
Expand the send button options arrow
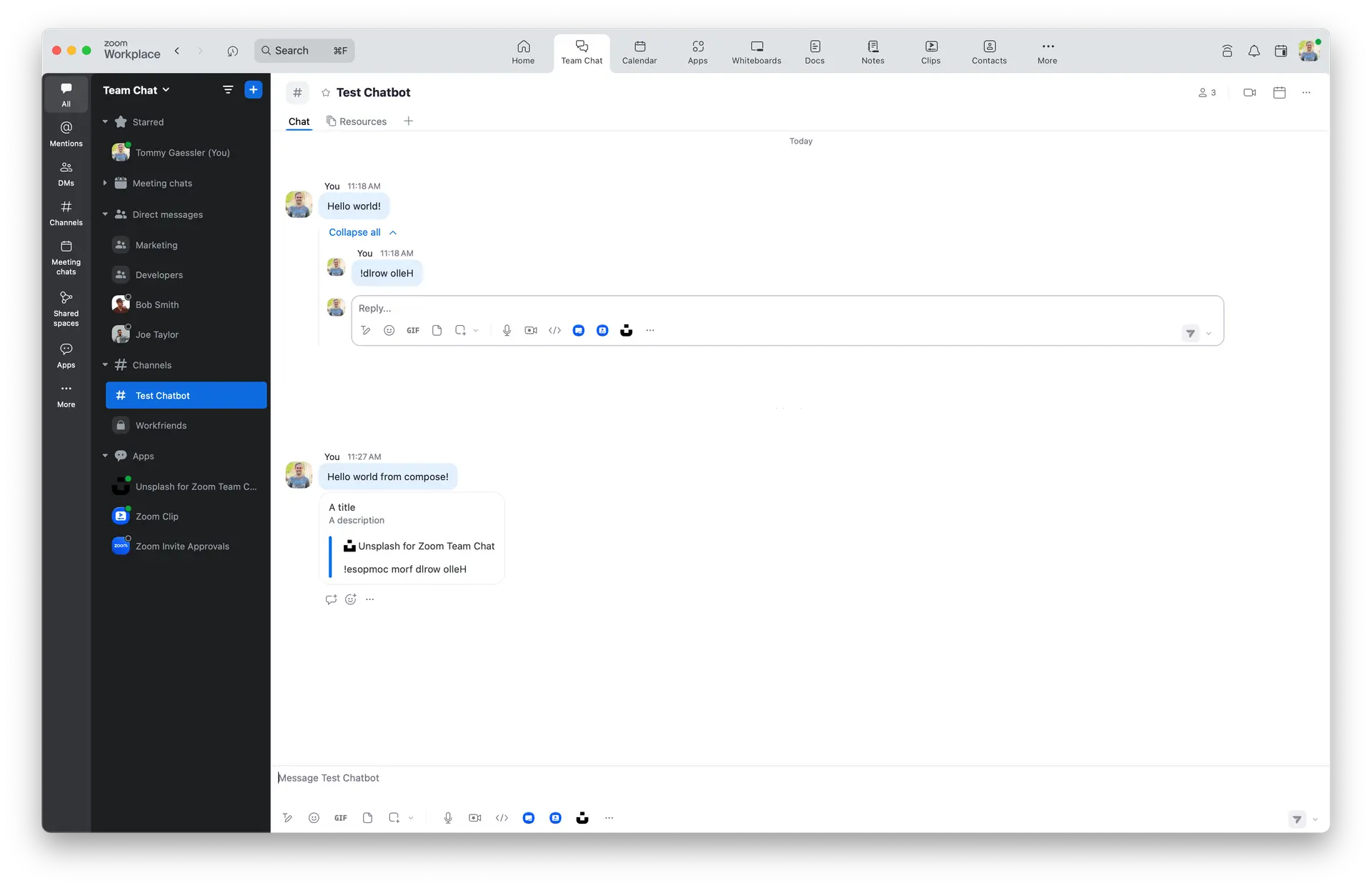pyautogui.click(x=1315, y=819)
